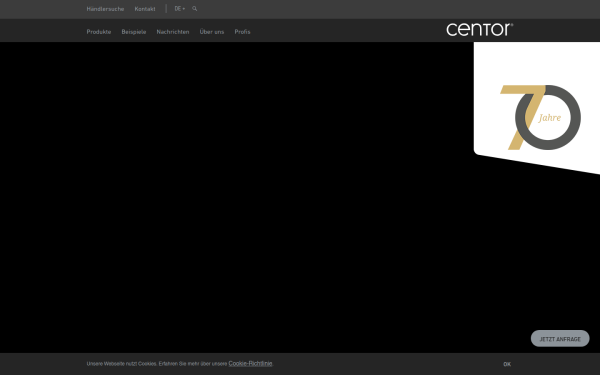Open the Händlersuche link
This screenshot has width=600, height=375.
point(105,9)
